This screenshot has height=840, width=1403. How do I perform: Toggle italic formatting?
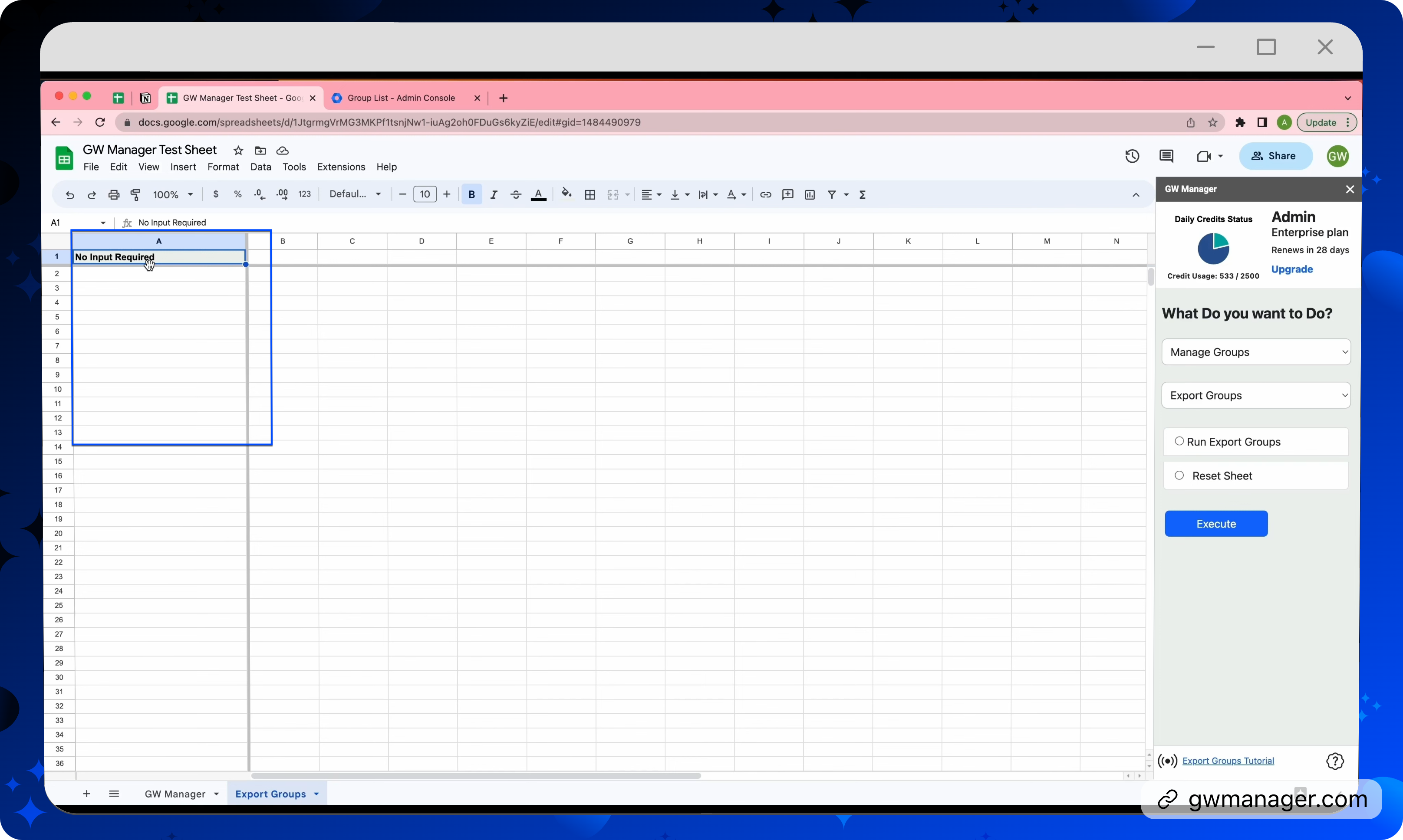494,194
